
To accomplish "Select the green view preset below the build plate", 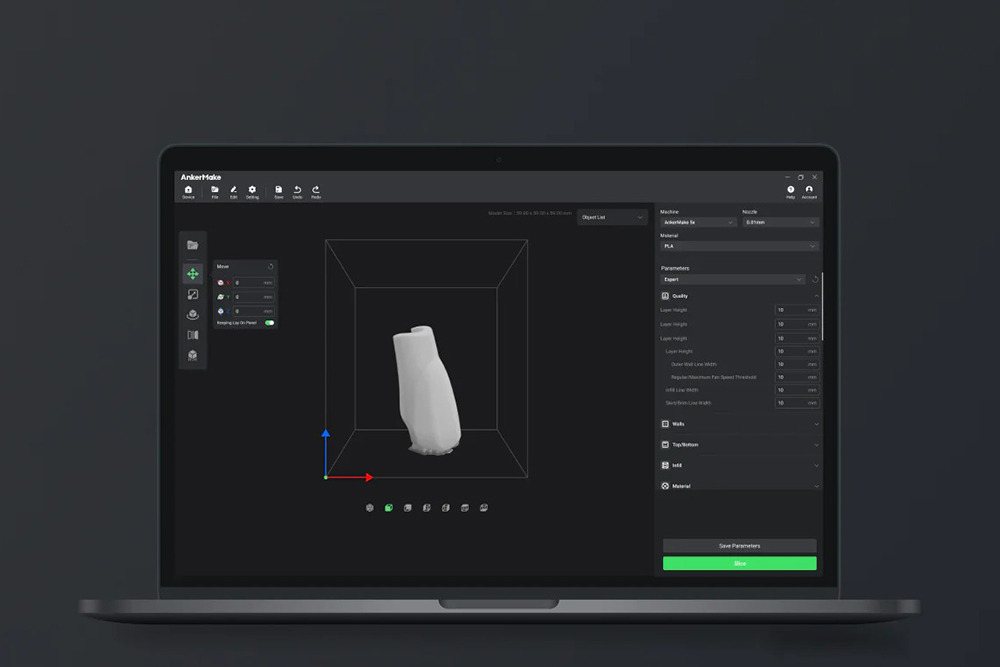I will point(390,508).
